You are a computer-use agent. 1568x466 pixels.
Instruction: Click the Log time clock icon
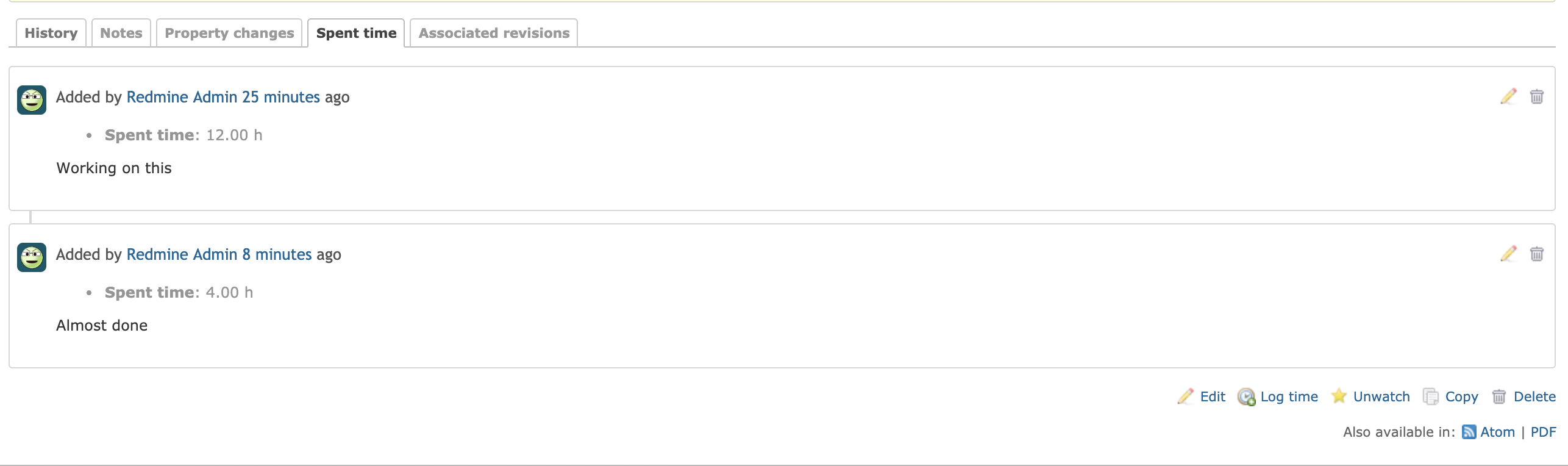[x=1246, y=396]
